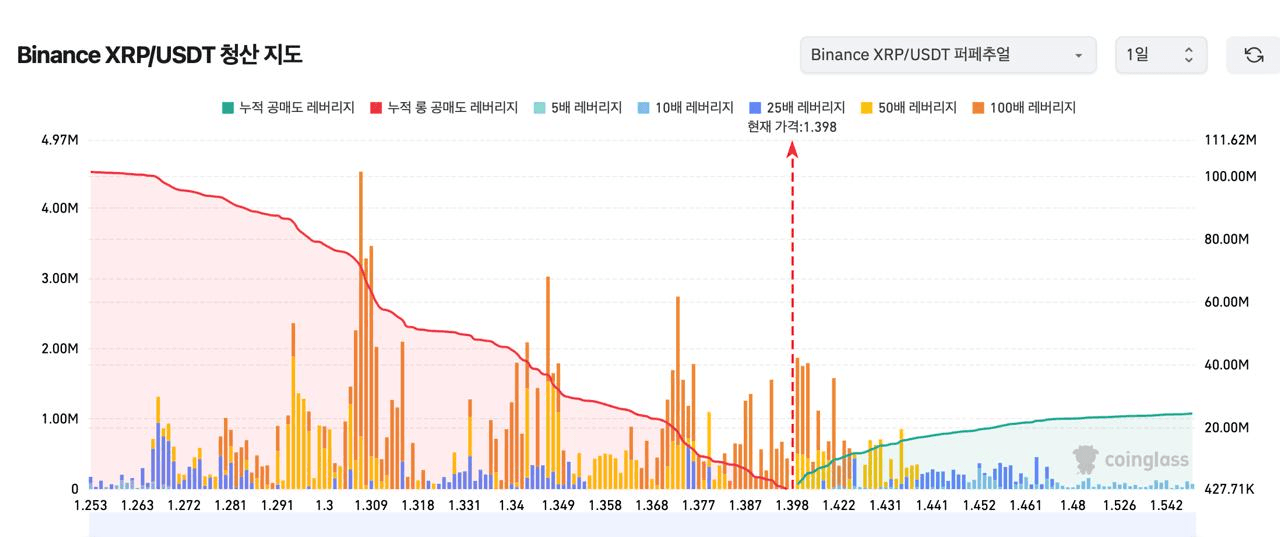Toggle the 누적 롱 공매도 레버리지 legend series
The width and height of the screenshot is (1280, 537).
coord(443,108)
